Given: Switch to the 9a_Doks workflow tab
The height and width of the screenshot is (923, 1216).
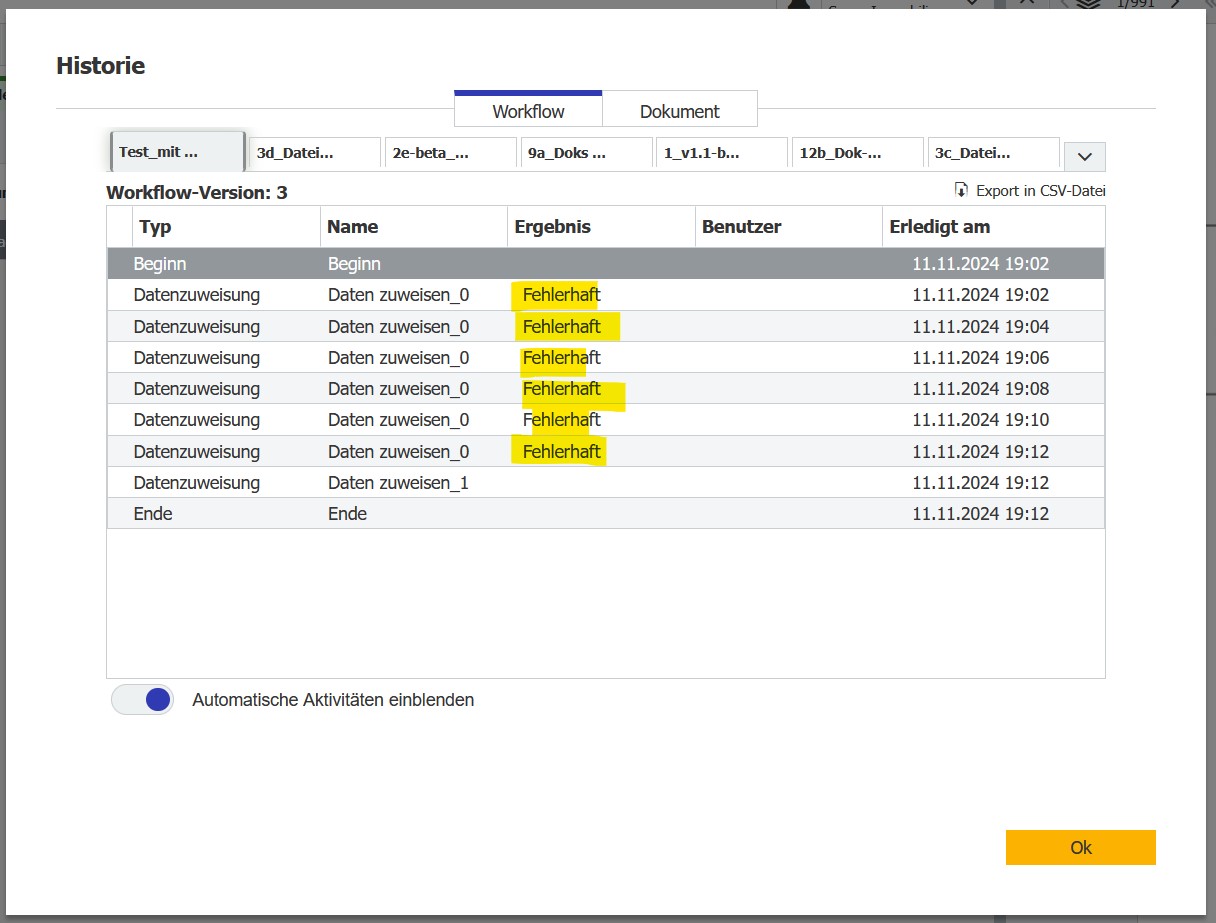Looking at the screenshot, I should click(586, 153).
